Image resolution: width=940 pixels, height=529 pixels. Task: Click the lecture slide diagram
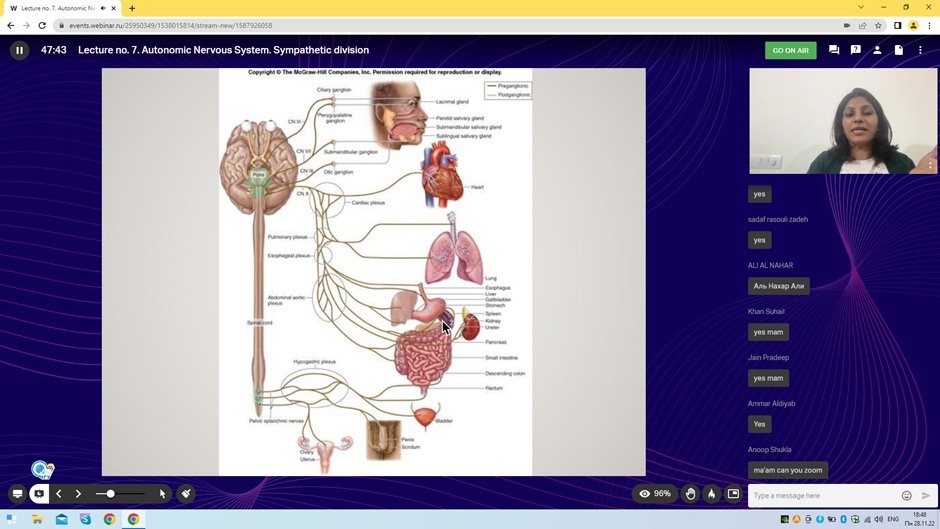[375, 272]
